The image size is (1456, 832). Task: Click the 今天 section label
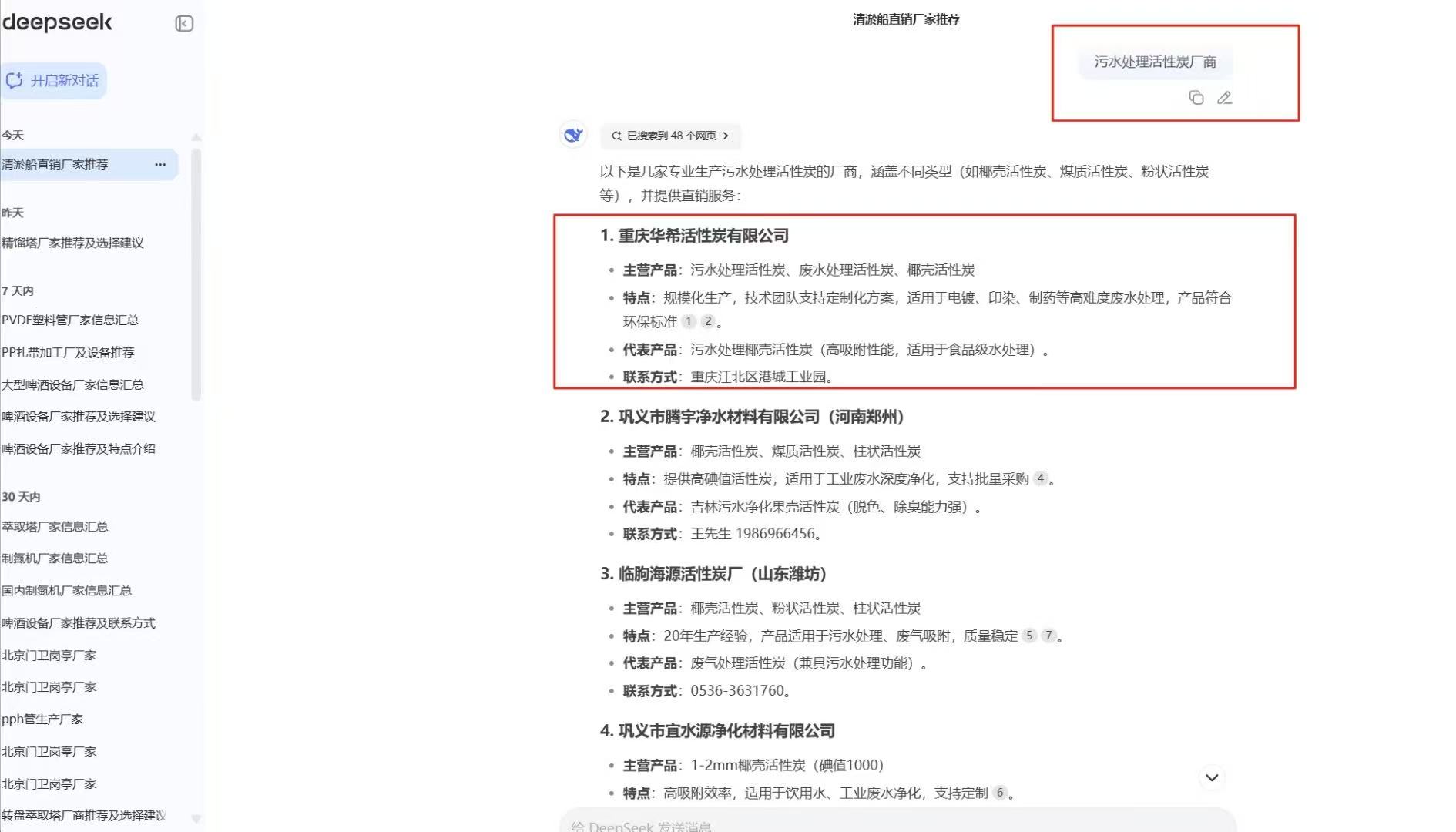coord(13,136)
